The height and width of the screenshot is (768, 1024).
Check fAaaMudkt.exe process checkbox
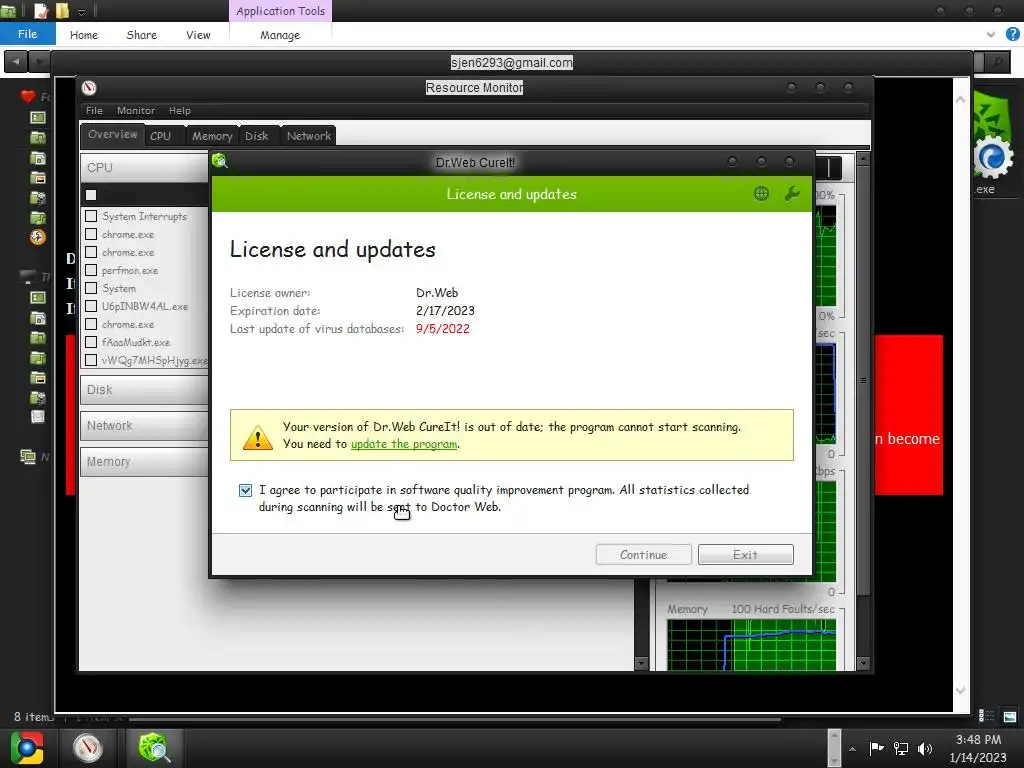coord(91,342)
